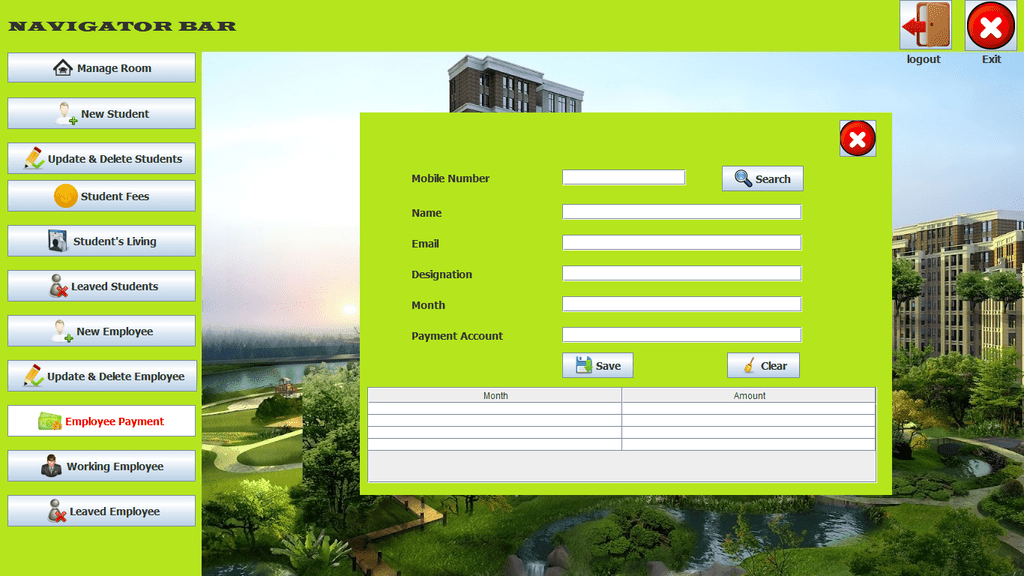Open the New Employee form
This screenshot has width=1024, height=576.
pos(101,331)
